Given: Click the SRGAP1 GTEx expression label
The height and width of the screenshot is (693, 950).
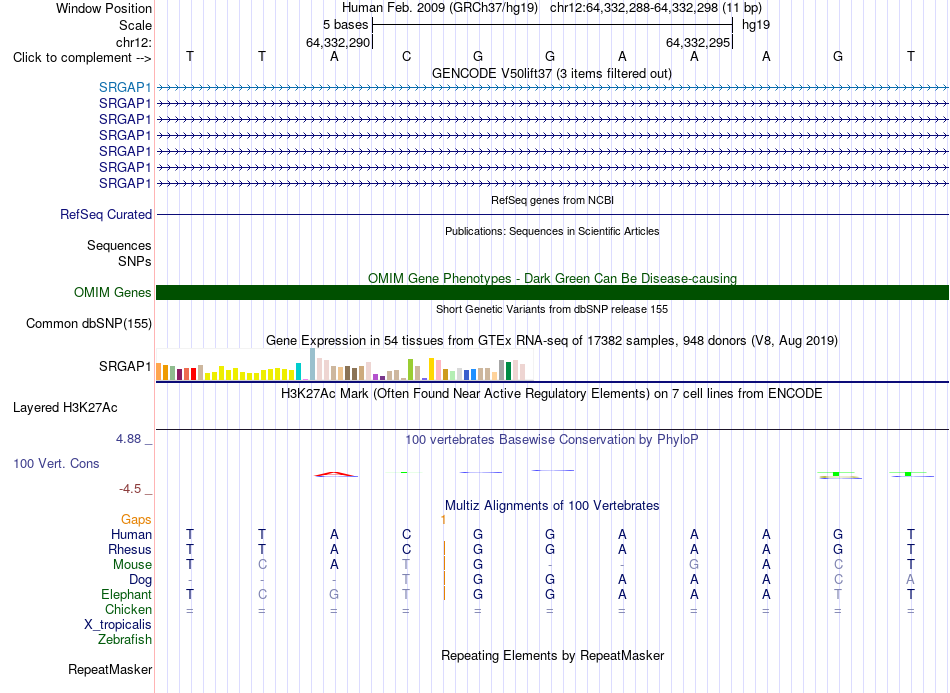Looking at the screenshot, I should click(125, 366).
